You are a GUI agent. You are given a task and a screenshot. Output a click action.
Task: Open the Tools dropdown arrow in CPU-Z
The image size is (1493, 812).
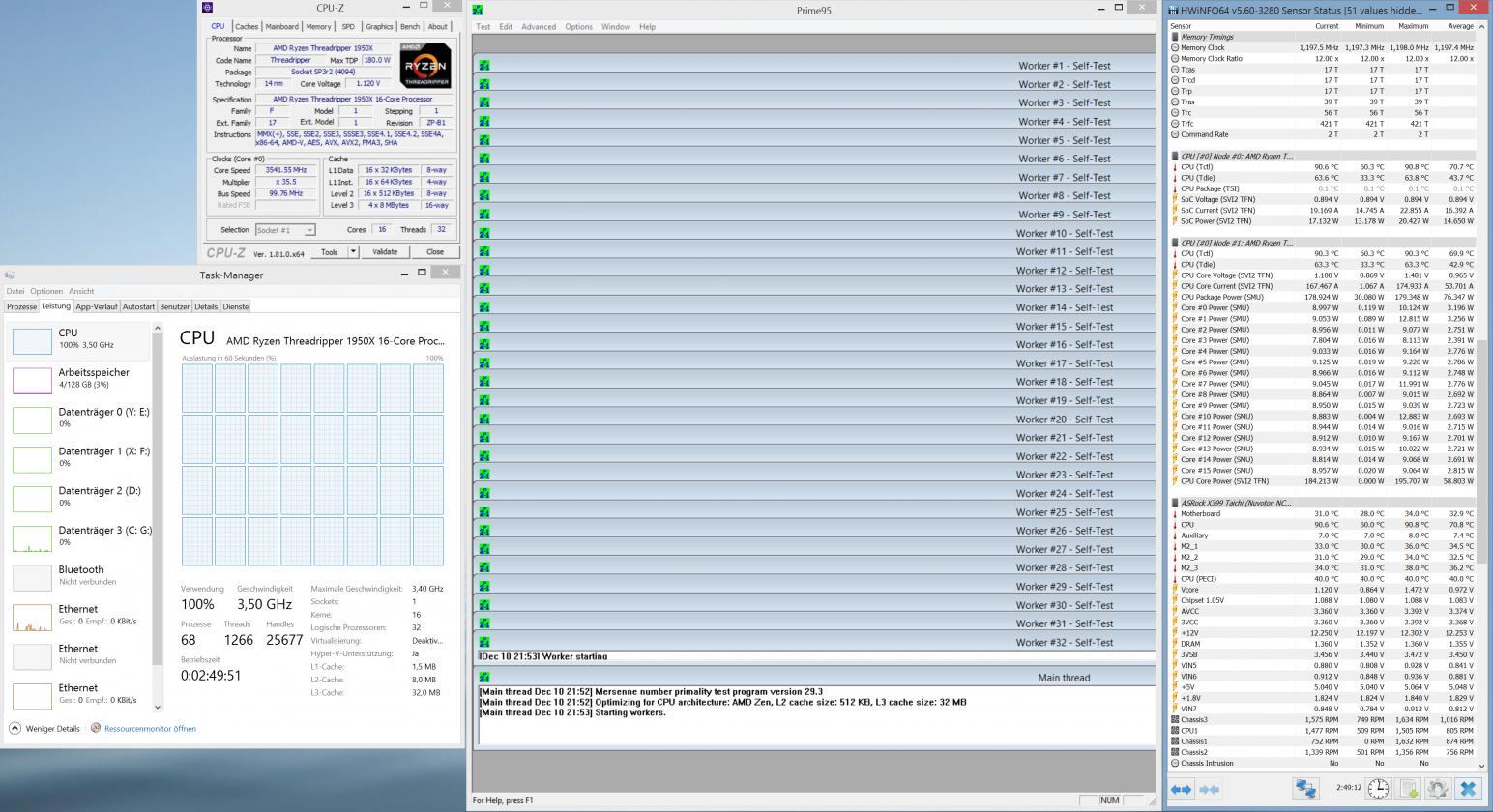[353, 252]
